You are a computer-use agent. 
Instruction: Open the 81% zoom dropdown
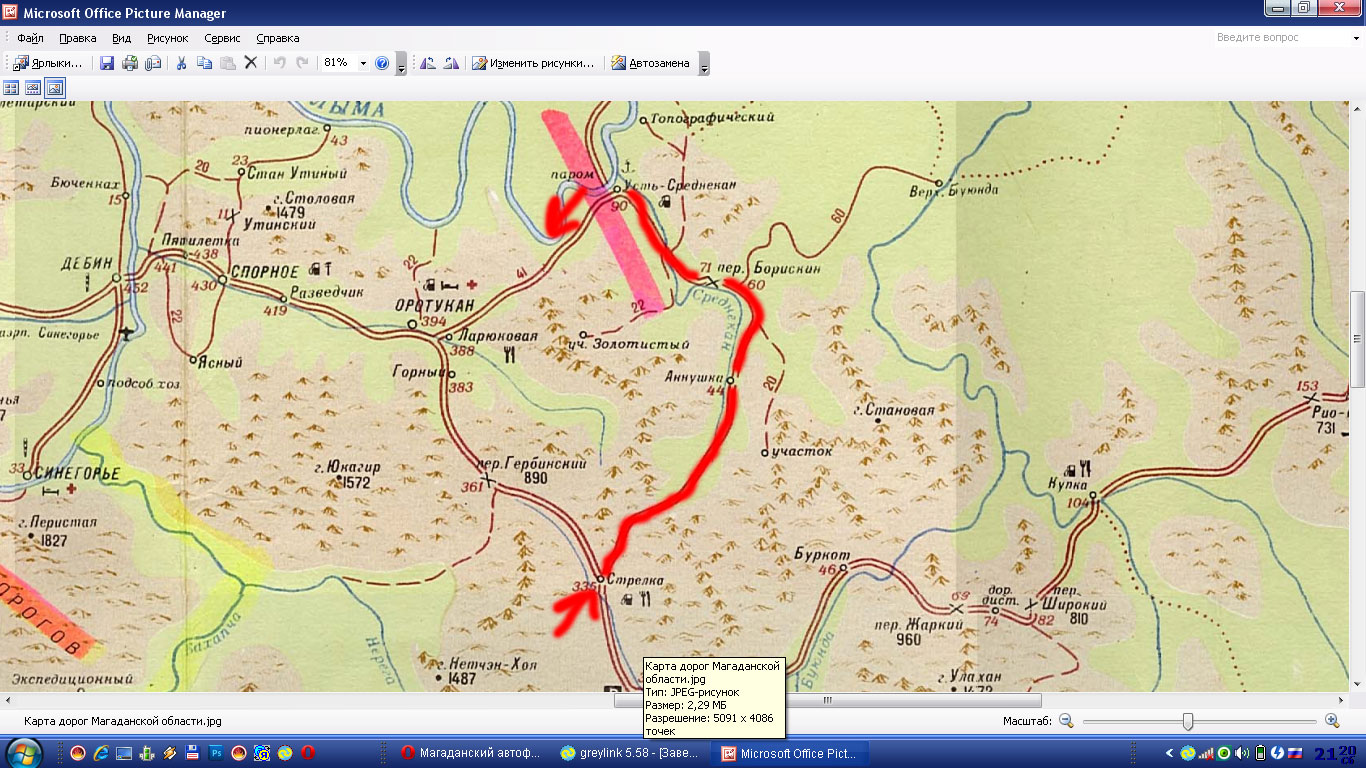pos(363,63)
